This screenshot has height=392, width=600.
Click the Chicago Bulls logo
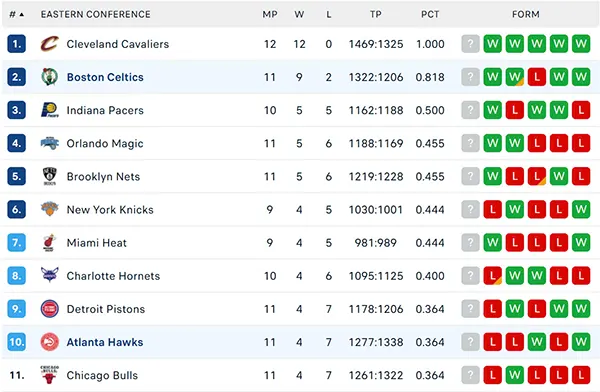pos(49,375)
